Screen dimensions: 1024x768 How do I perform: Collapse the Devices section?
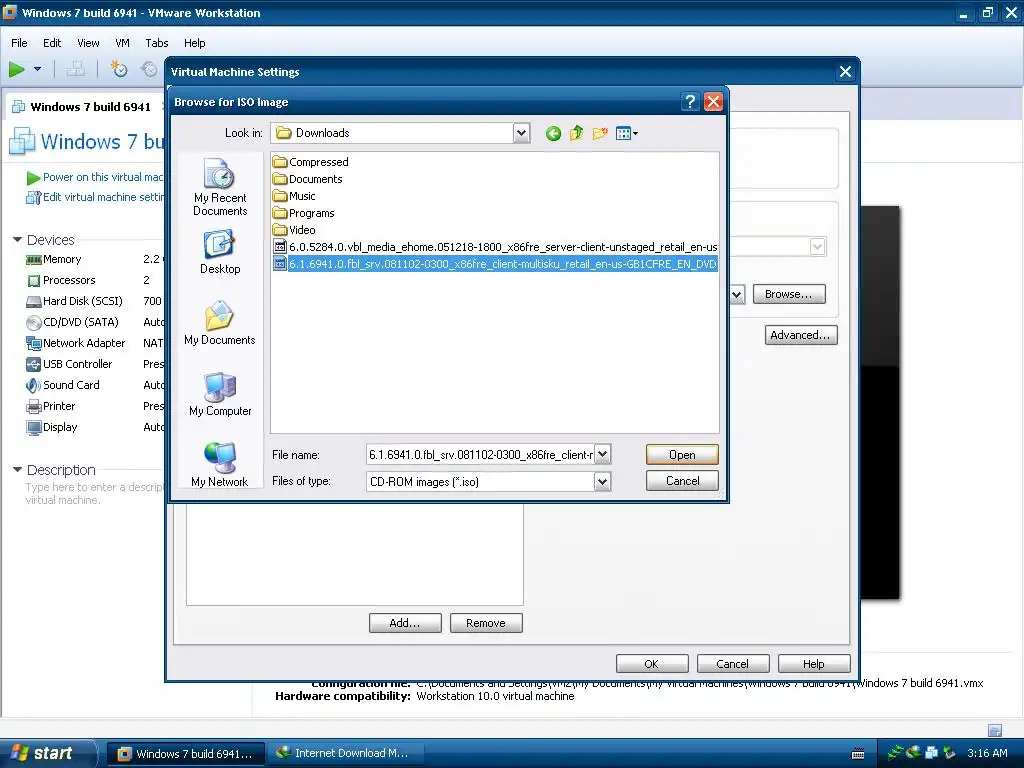coord(18,240)
